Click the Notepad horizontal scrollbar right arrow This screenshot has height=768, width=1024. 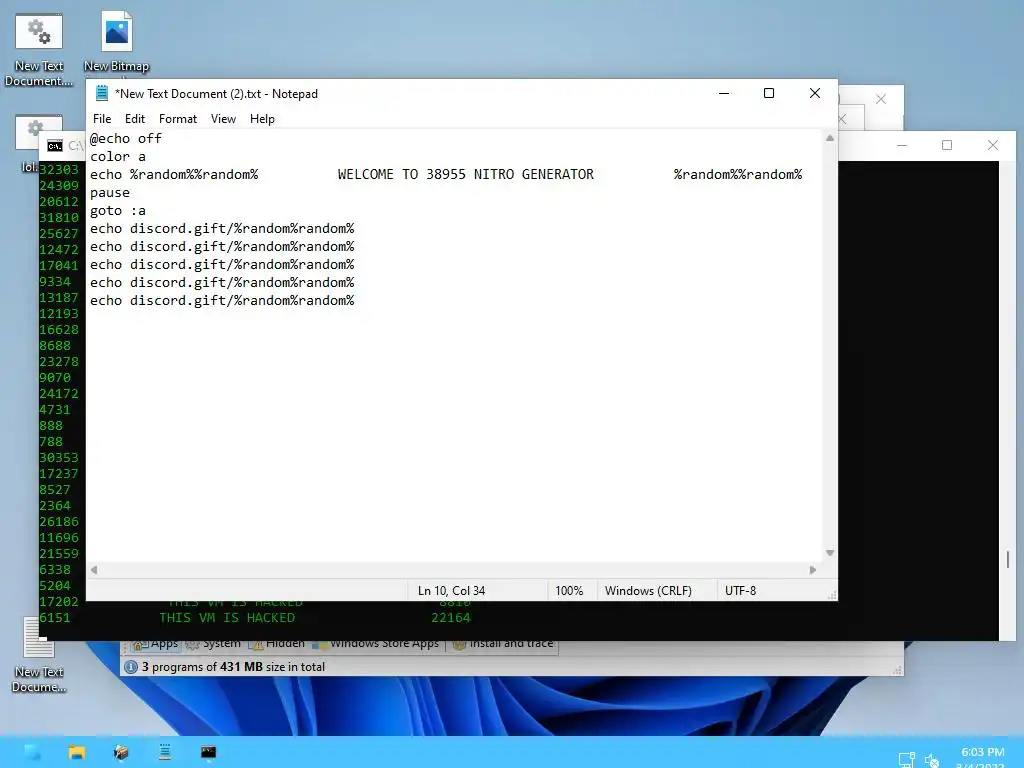click(812, 570)
